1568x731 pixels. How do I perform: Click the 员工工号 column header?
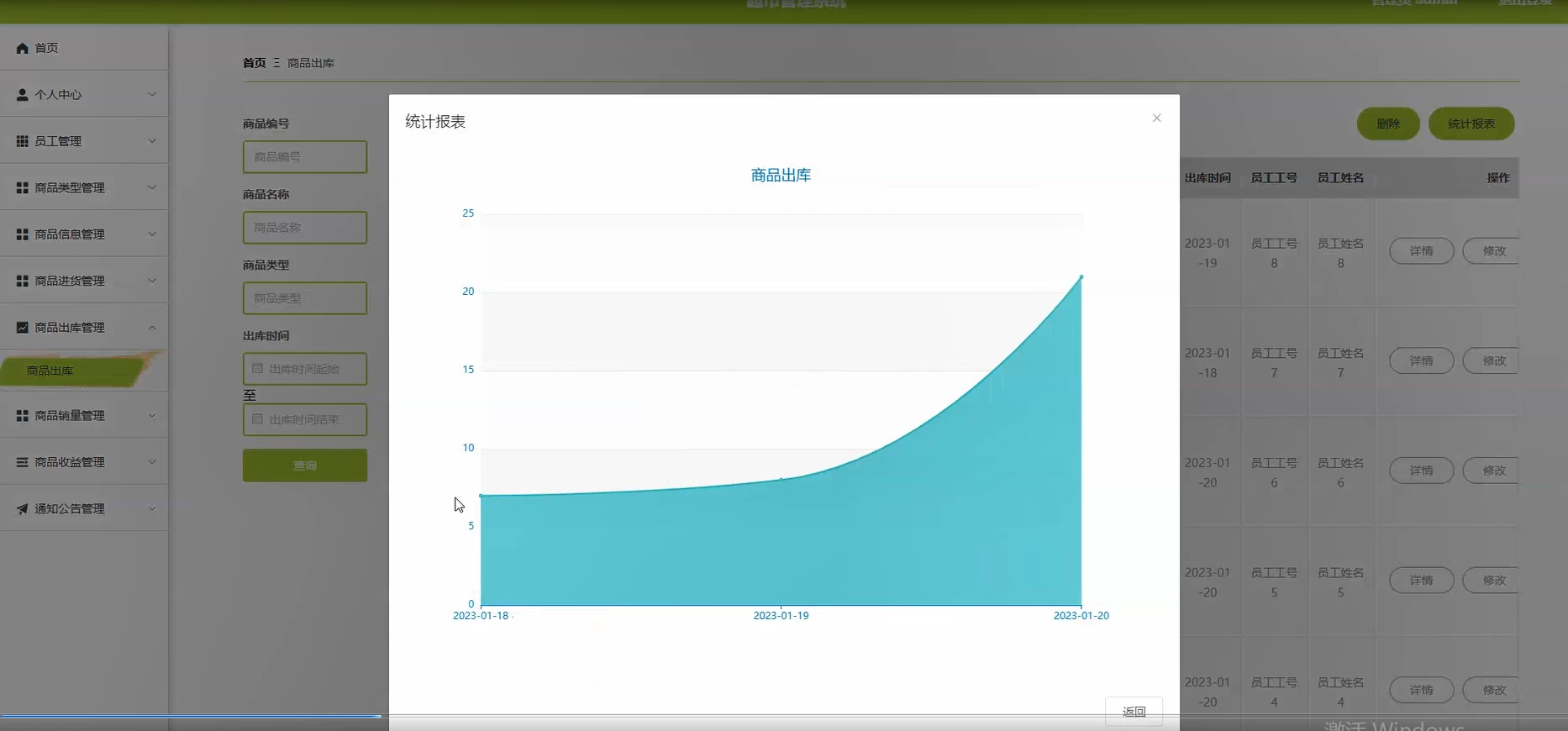click(1274, 178)
